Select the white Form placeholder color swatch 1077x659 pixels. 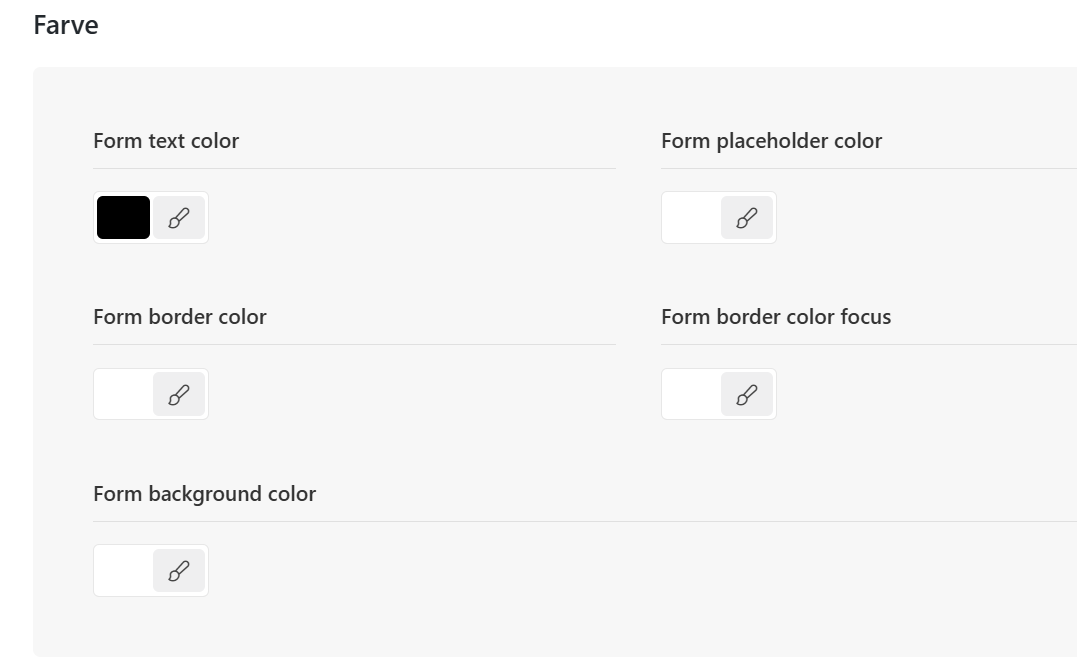tap(692, 218)
